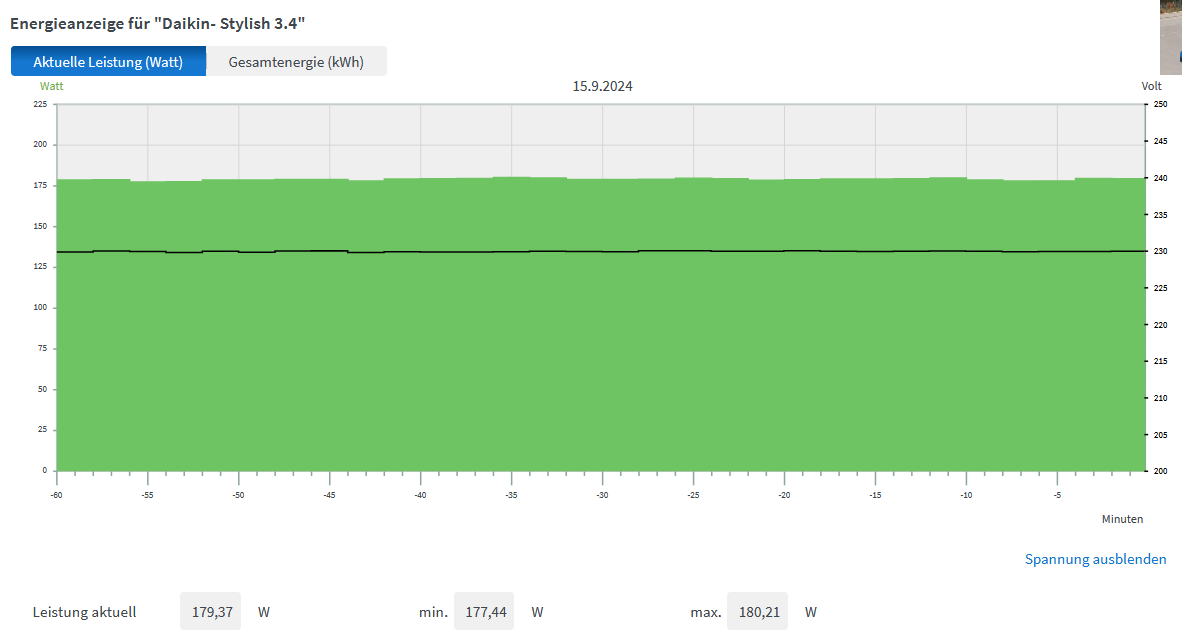
Task: Click the green power area of the chart
Action: click(600, 360)
